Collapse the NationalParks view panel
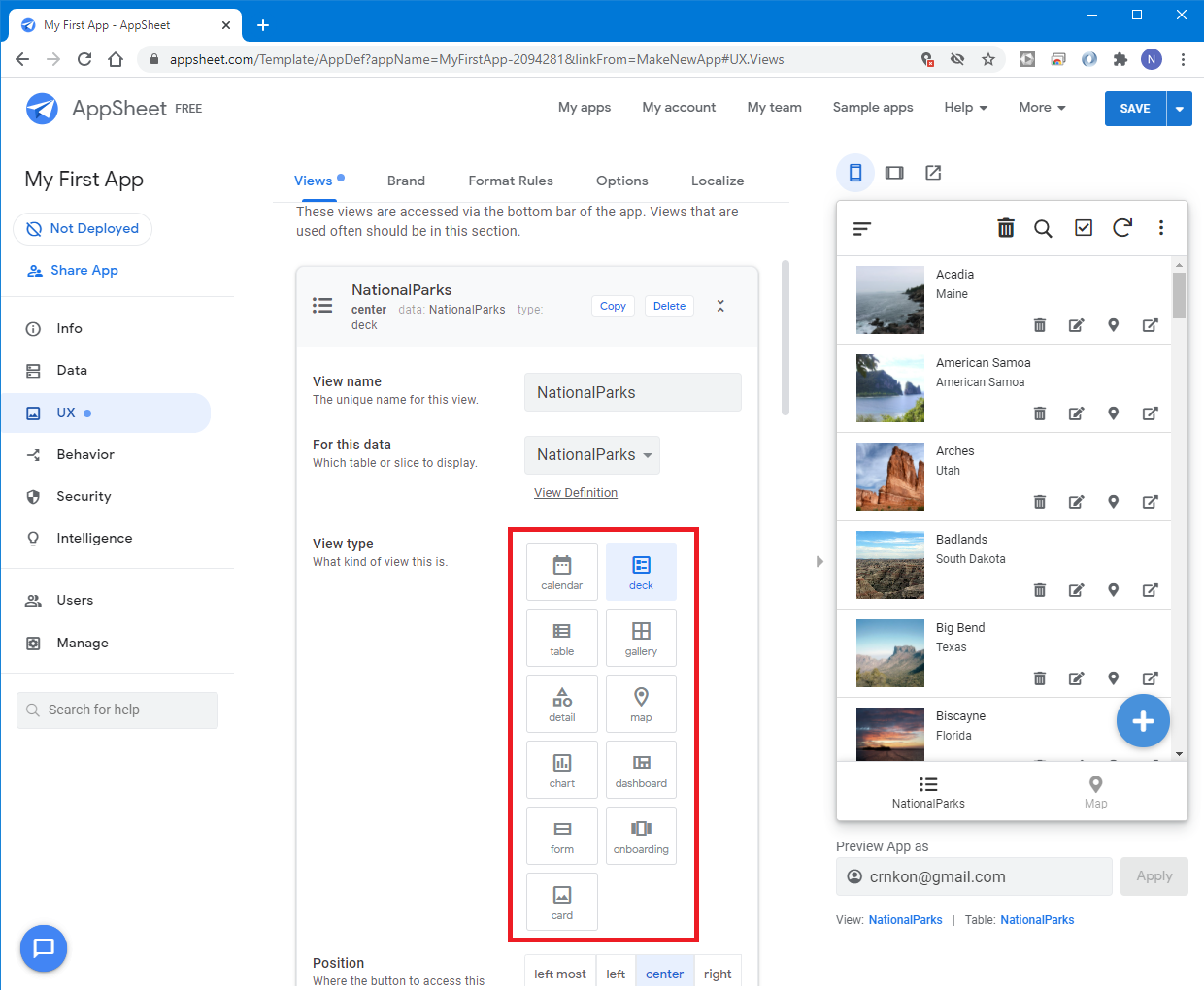Image resolution: width=1204 pixels, height=990 pixels. click(x=720, y=306)
